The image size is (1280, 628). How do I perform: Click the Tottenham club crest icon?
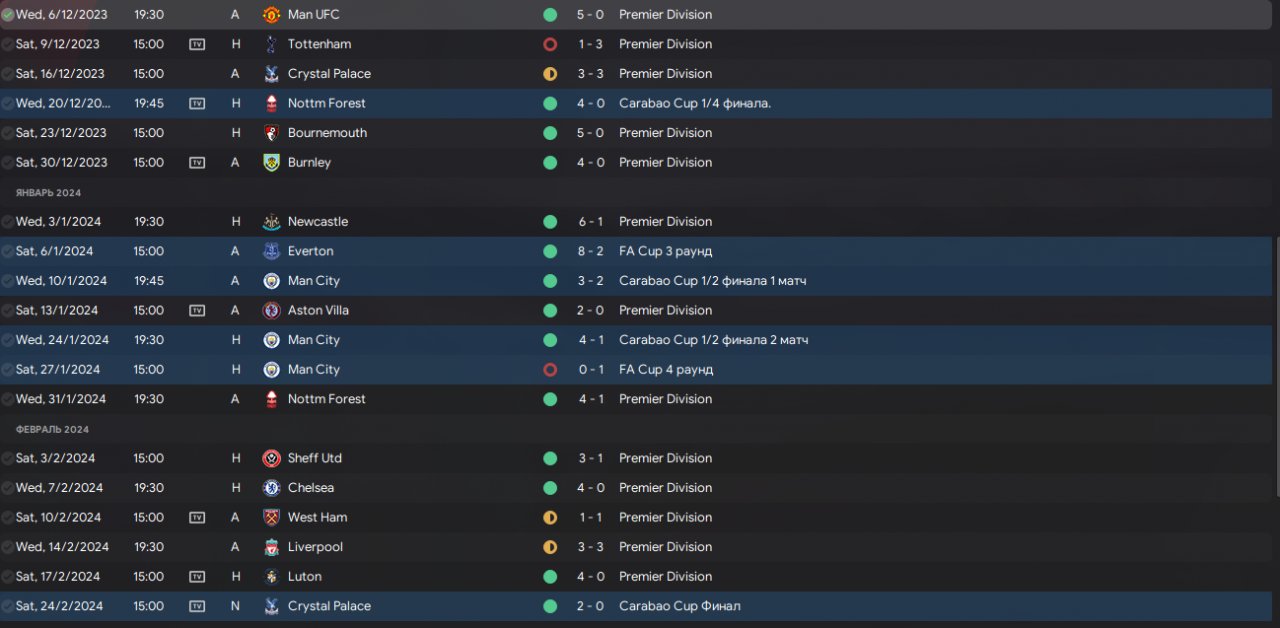(271, 44)
